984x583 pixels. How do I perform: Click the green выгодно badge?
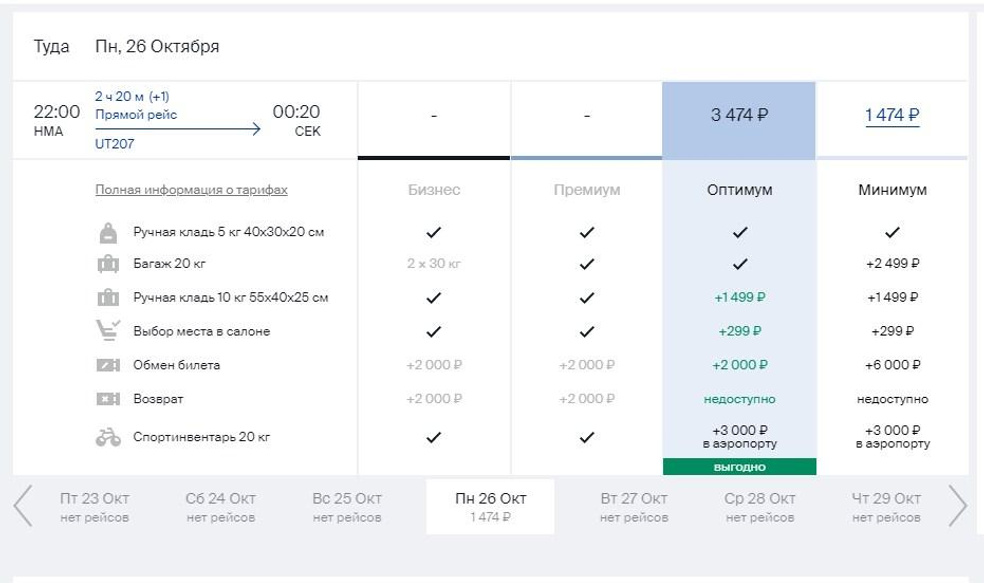(739, 467)
